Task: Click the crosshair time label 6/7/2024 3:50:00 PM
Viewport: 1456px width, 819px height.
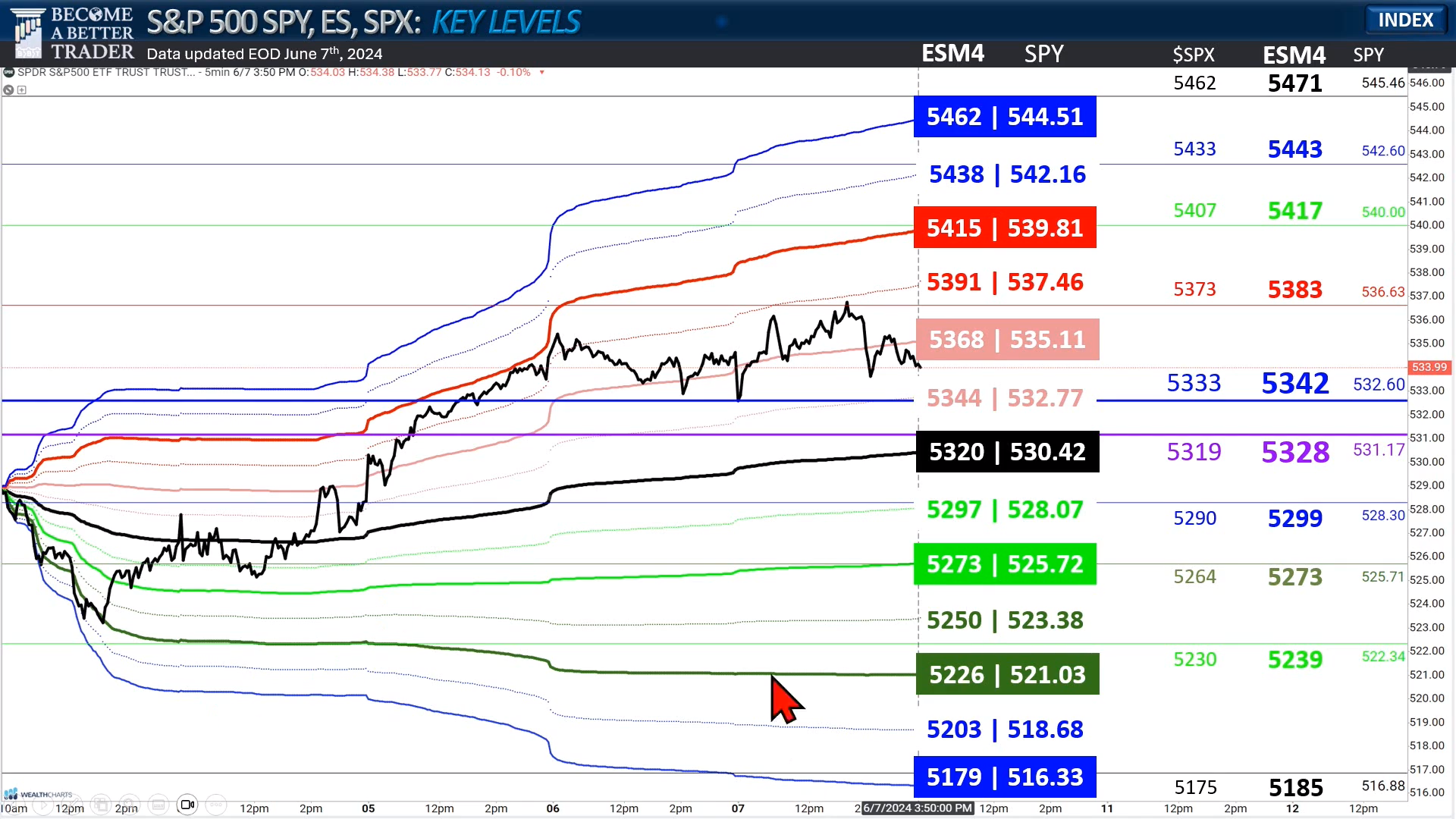Action: (918, 808)
